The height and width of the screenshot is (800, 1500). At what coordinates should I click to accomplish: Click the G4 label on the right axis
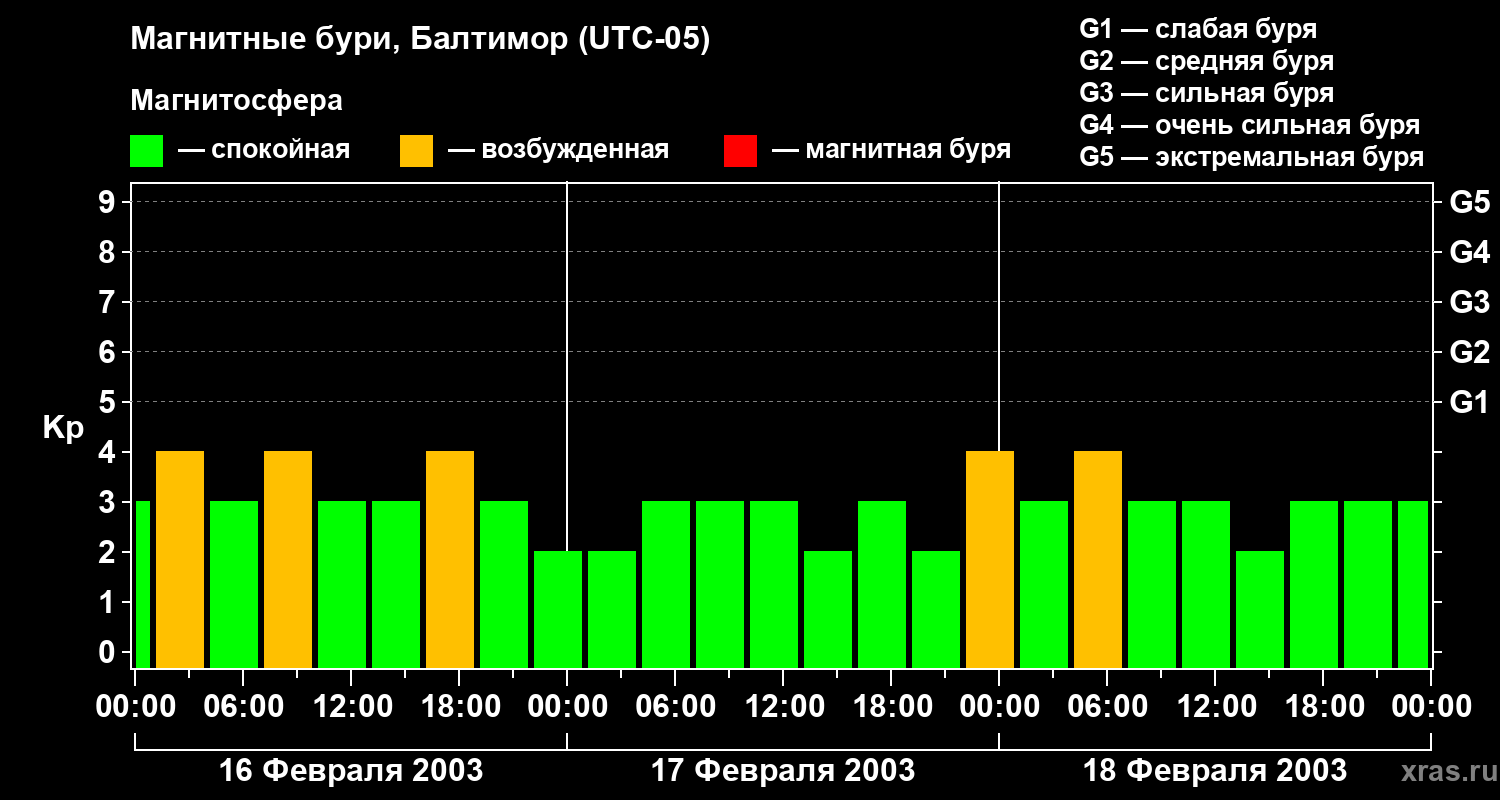tap(1469, 252)
